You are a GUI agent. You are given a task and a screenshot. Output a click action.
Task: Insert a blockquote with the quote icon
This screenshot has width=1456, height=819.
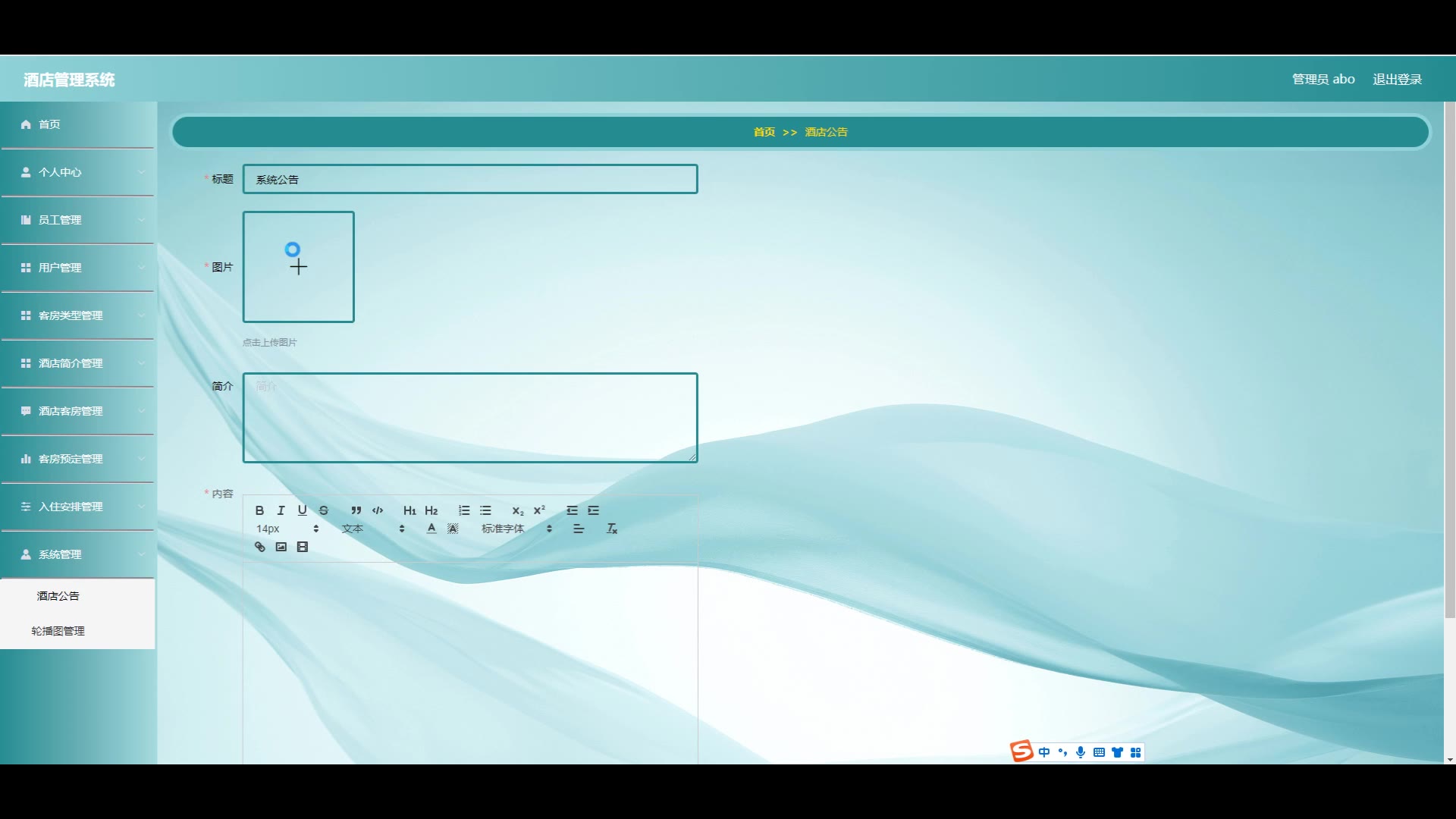[x=356, y=510]
